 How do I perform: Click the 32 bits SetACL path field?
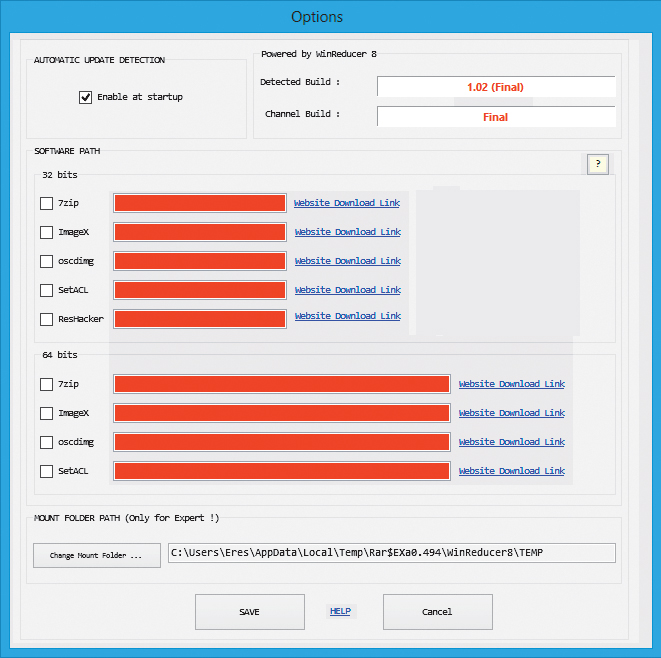coord(200,290)
